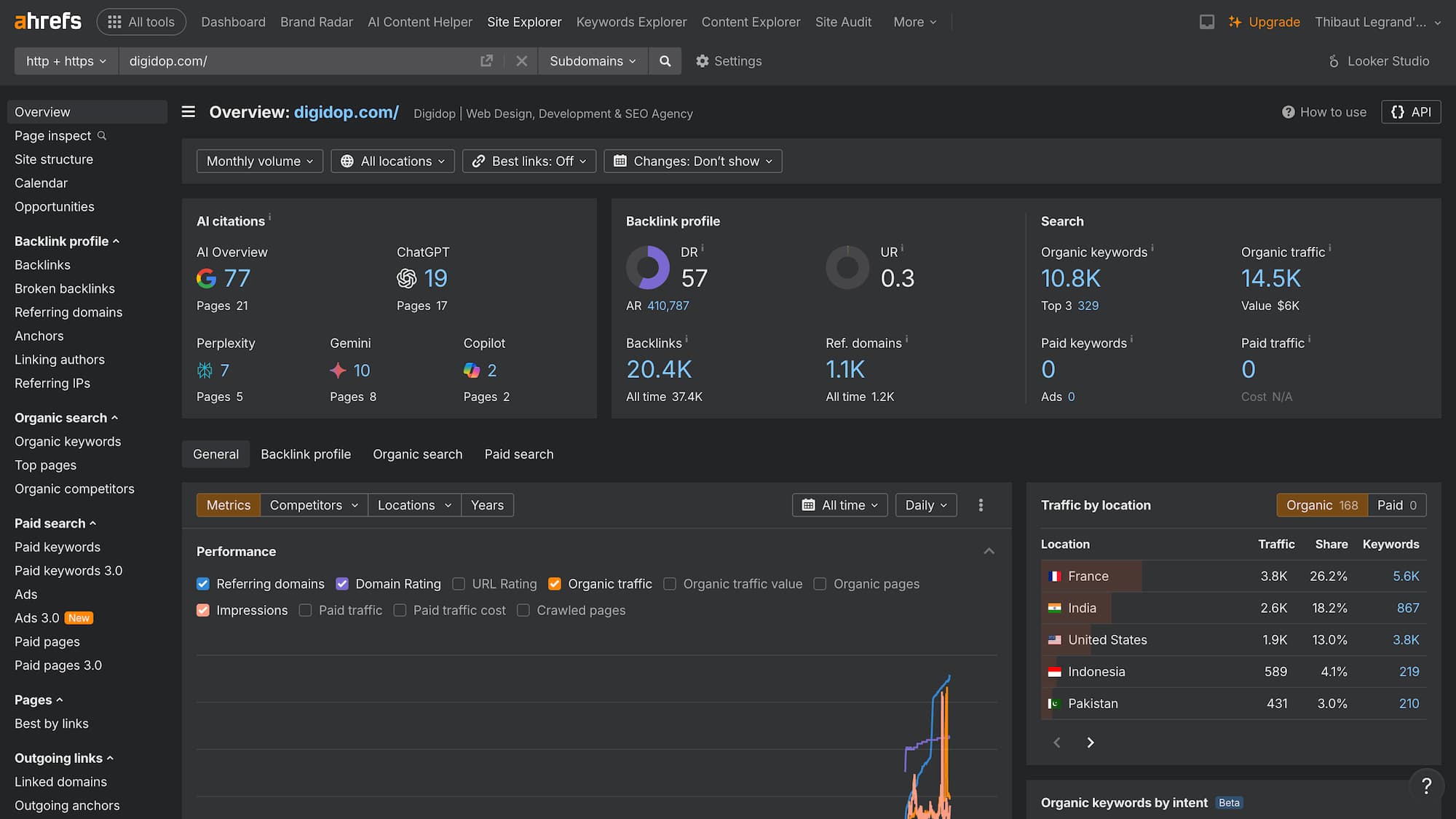1456x819 pixels.
Task: Uncheck Organic traffic checkbox
Action: tap(555, 584)
